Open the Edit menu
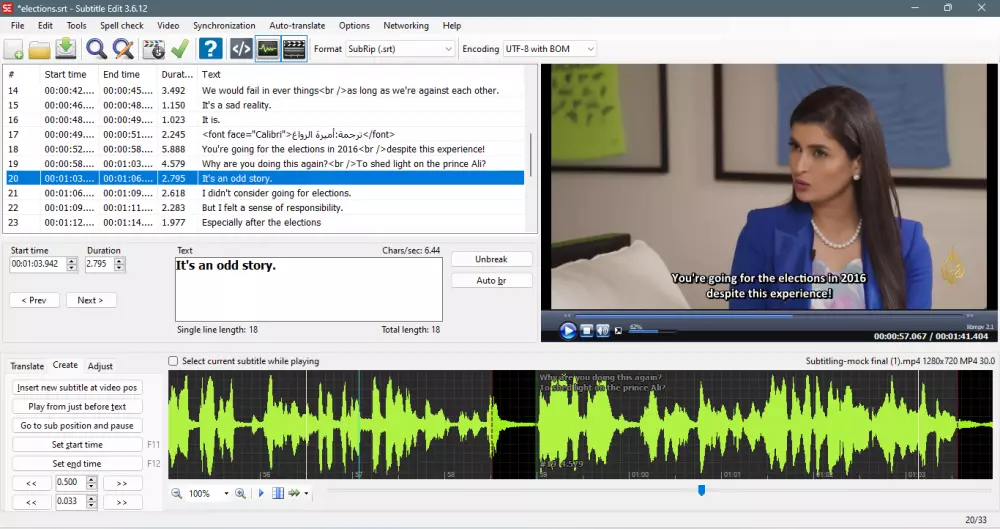Screen dimensions: 1000x529 pyautogui.click(x=45, y=26)
